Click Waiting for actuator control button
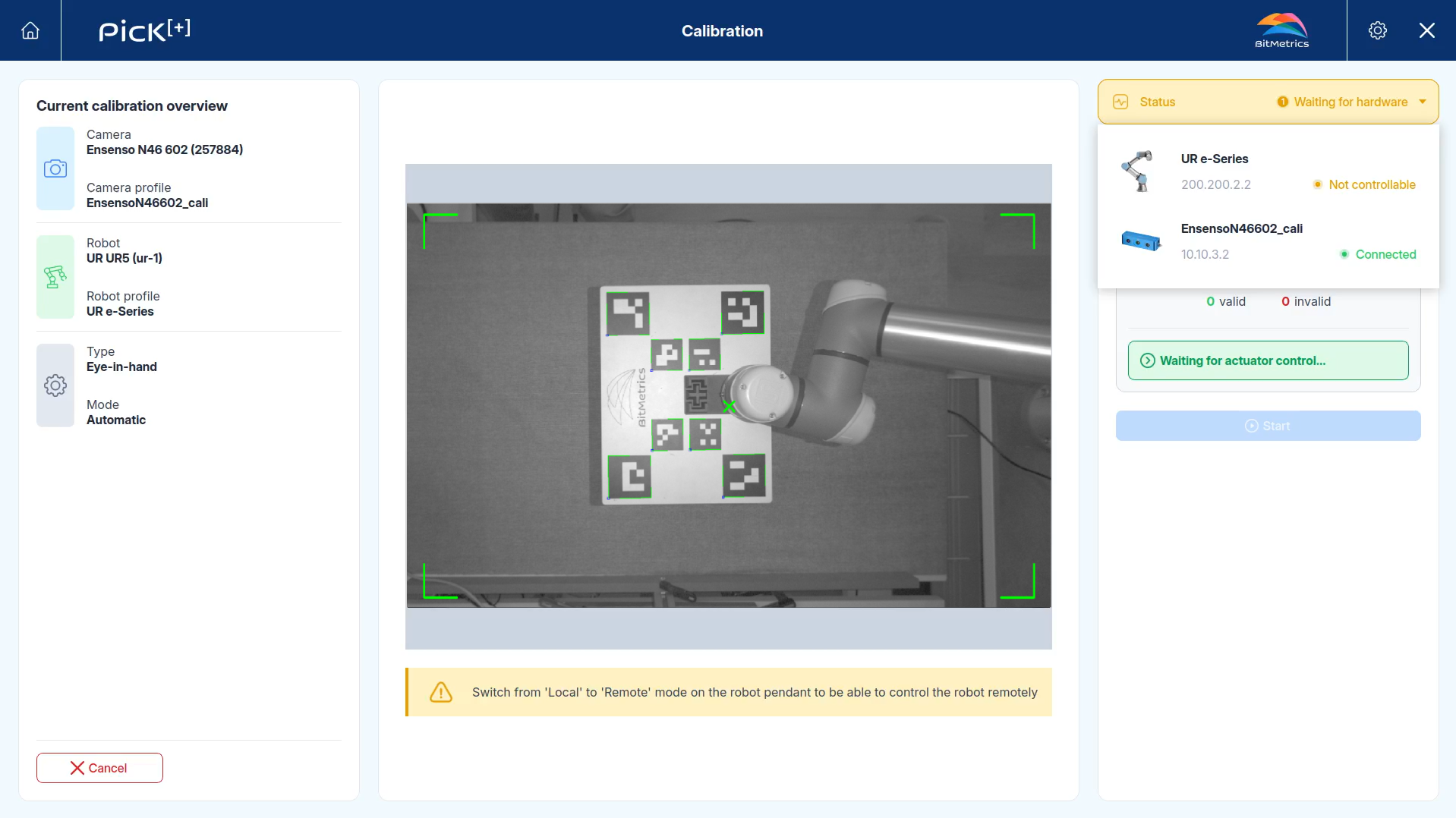 (1268, 360)
